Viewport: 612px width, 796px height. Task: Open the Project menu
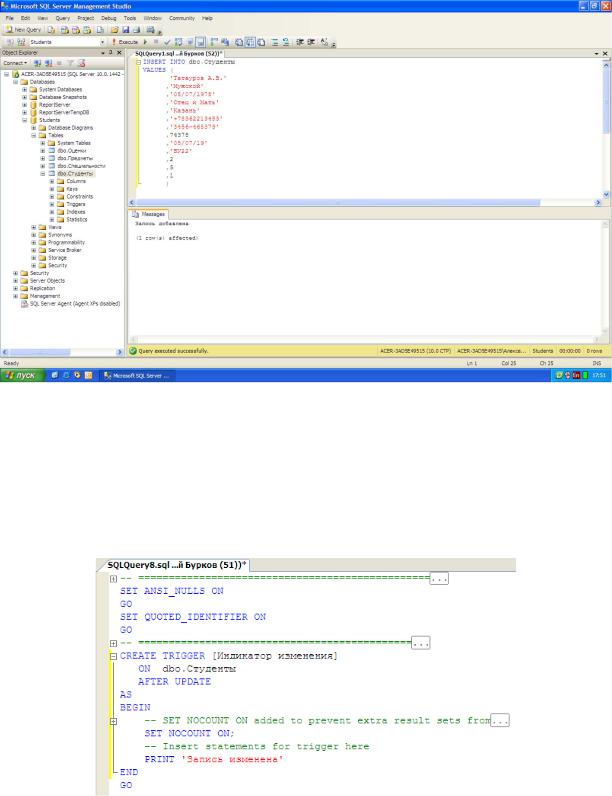click(x=85, y=18)
